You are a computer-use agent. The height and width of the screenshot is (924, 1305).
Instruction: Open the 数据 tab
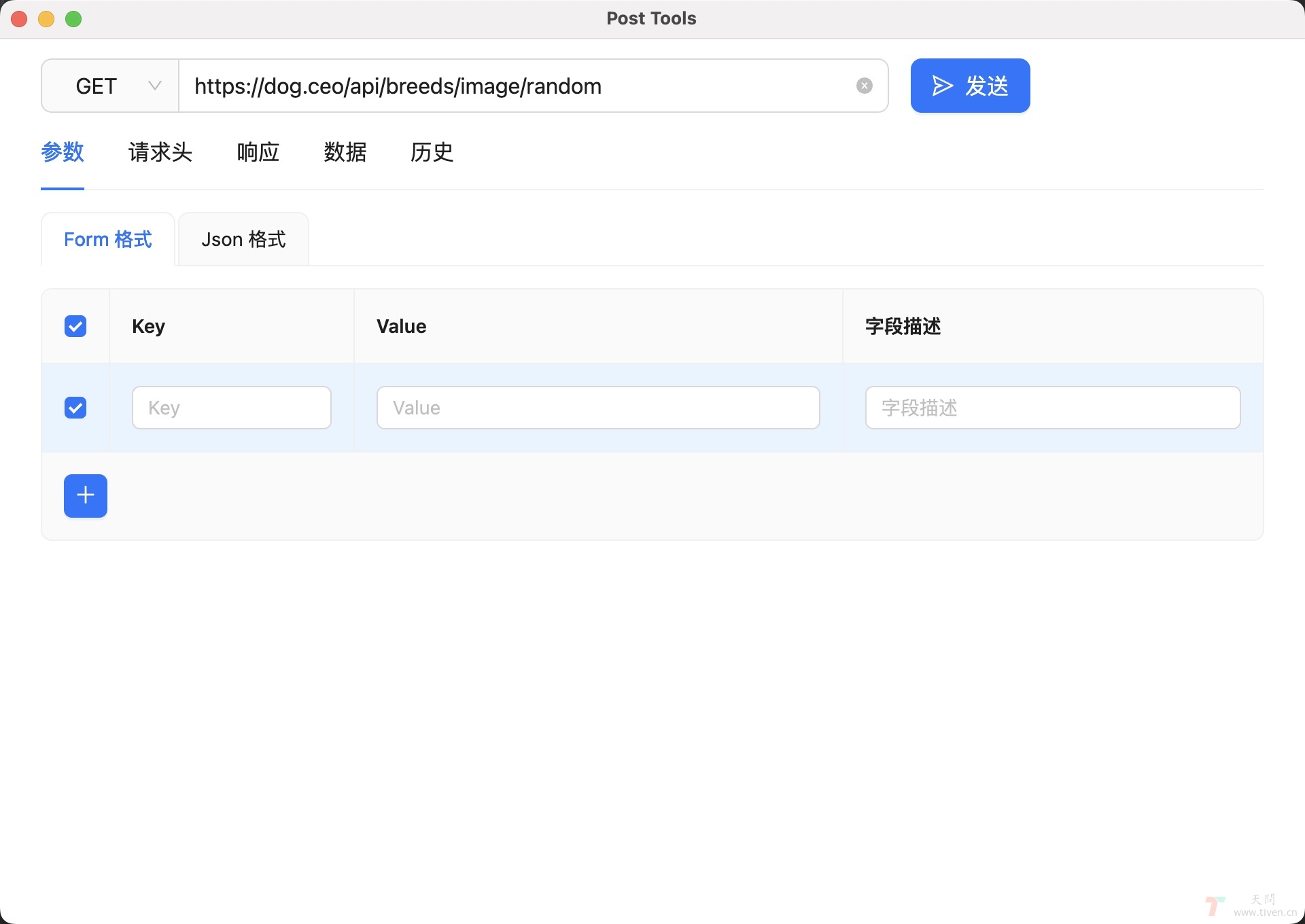(345, 152)
